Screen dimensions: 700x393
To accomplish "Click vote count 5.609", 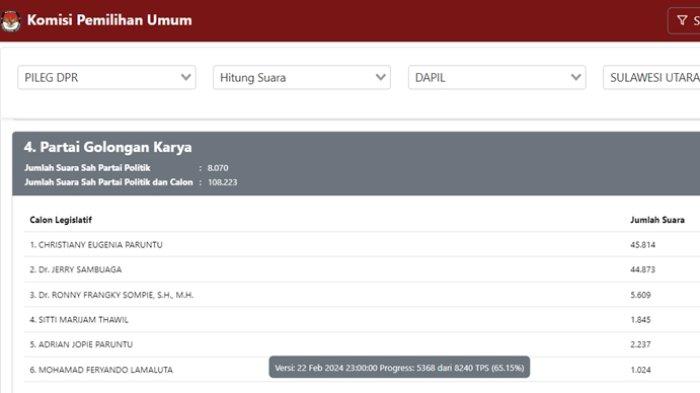I will click(x=641, y=295).
